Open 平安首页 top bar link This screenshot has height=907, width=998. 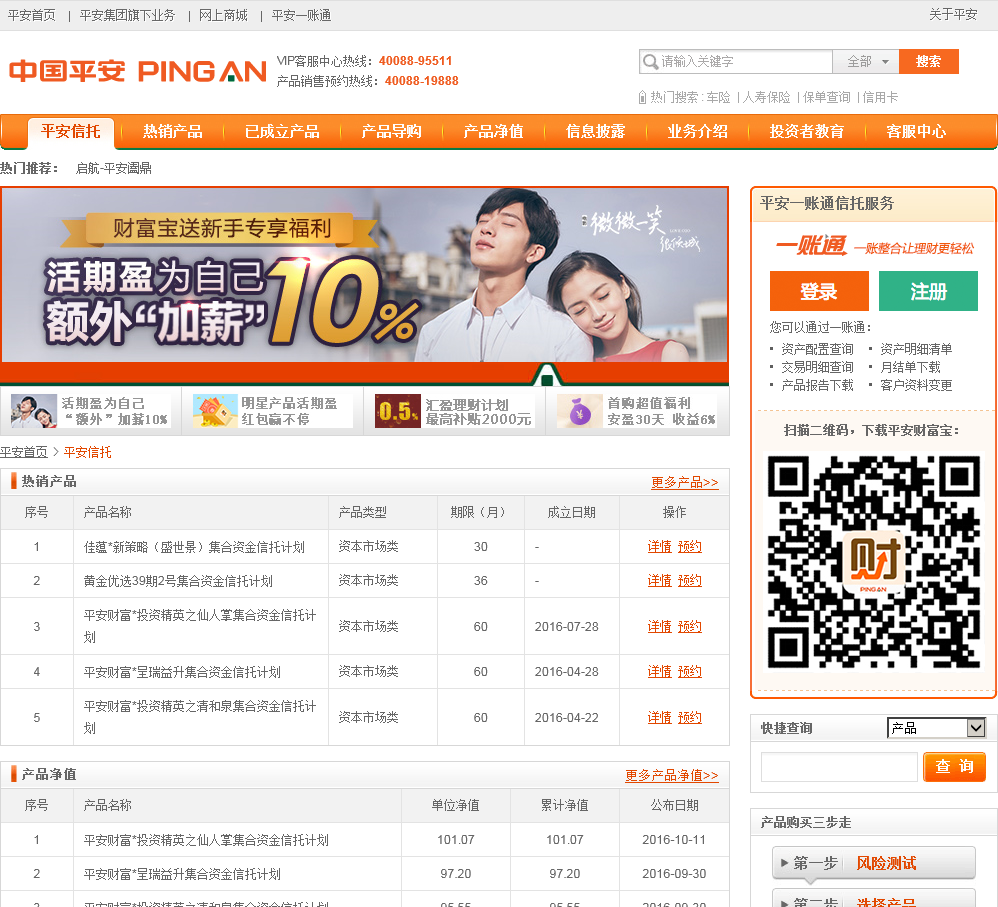coord(32,15)
